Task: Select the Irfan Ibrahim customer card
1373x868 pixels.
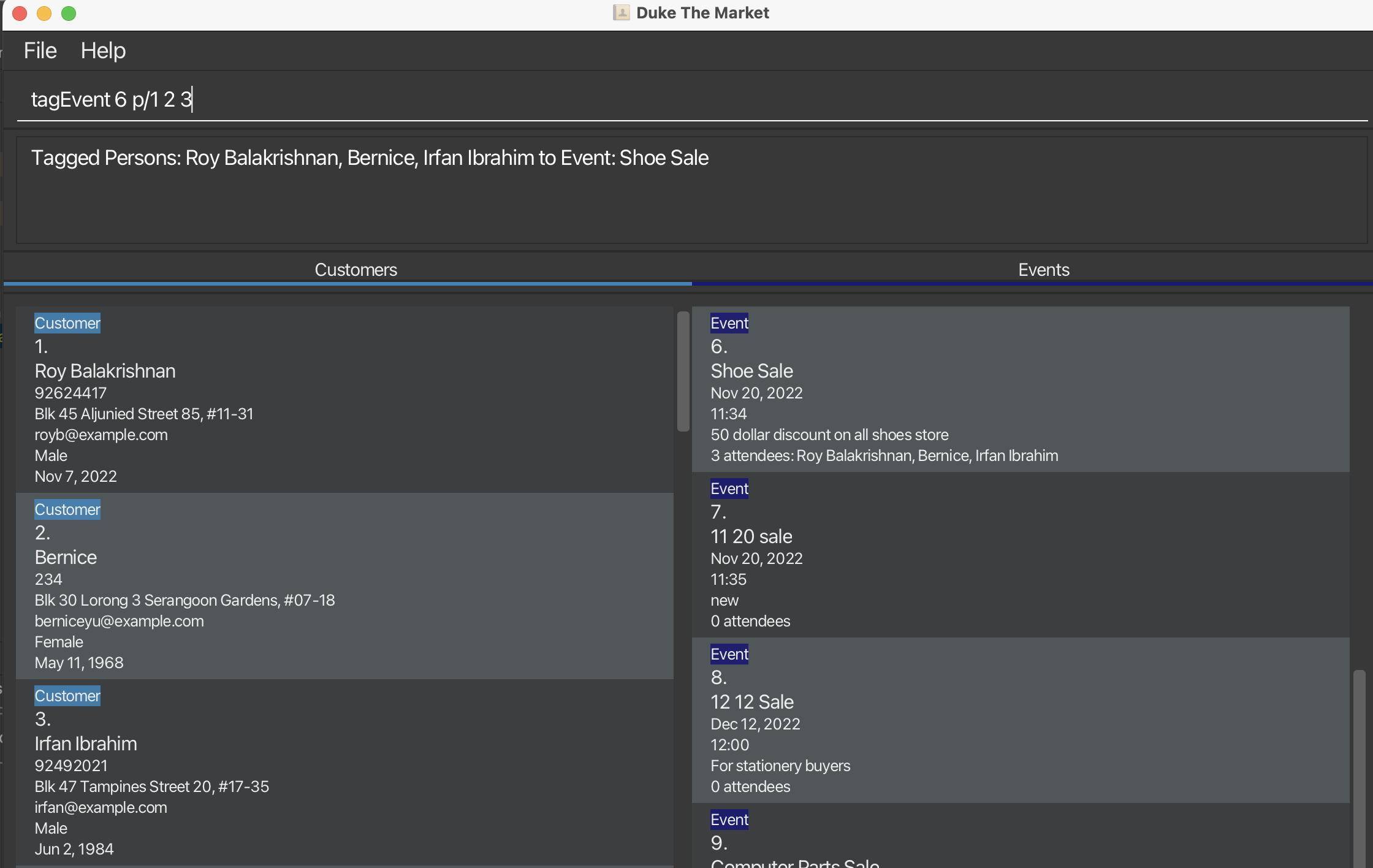Action: (x=343, y=772)
